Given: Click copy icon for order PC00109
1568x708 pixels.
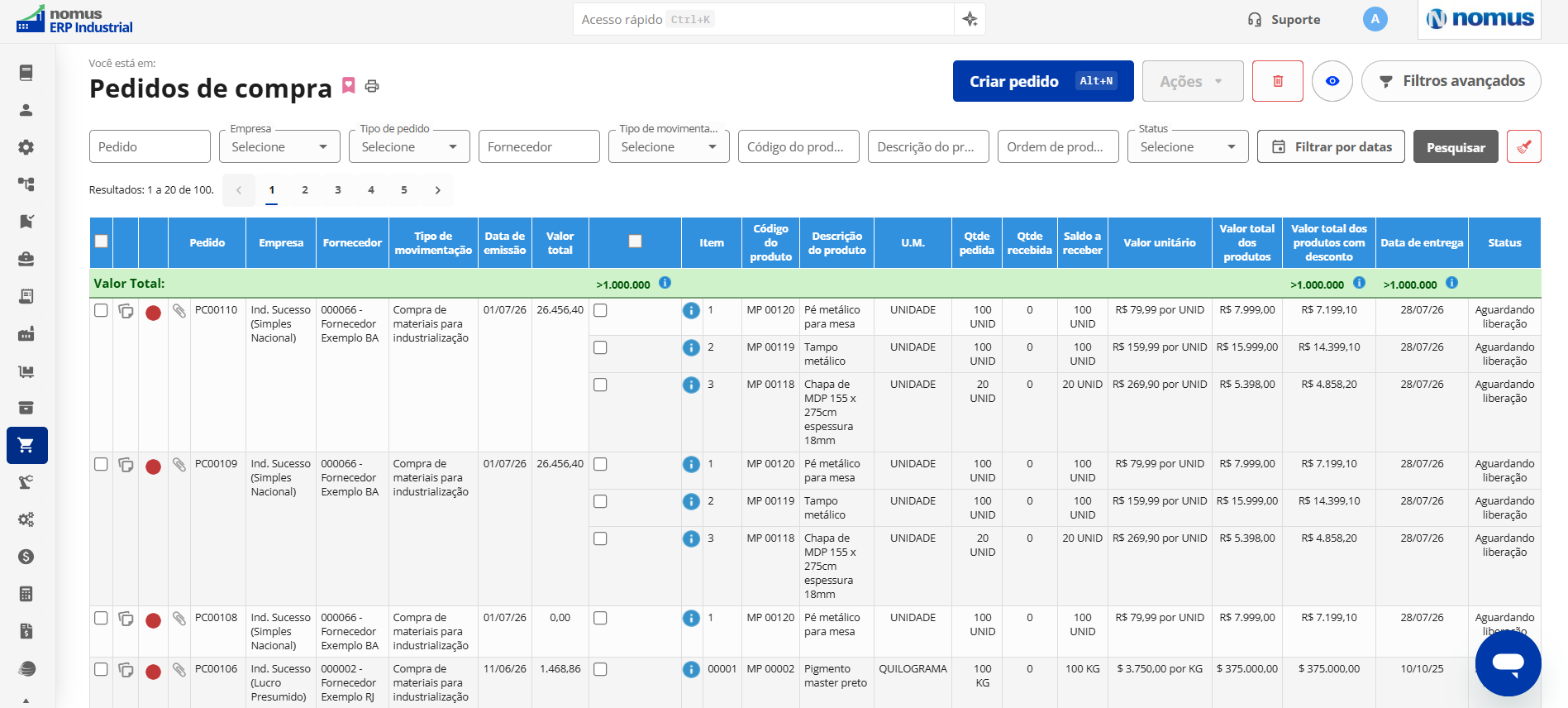Looking at the screenshot, I should point(126,465).
